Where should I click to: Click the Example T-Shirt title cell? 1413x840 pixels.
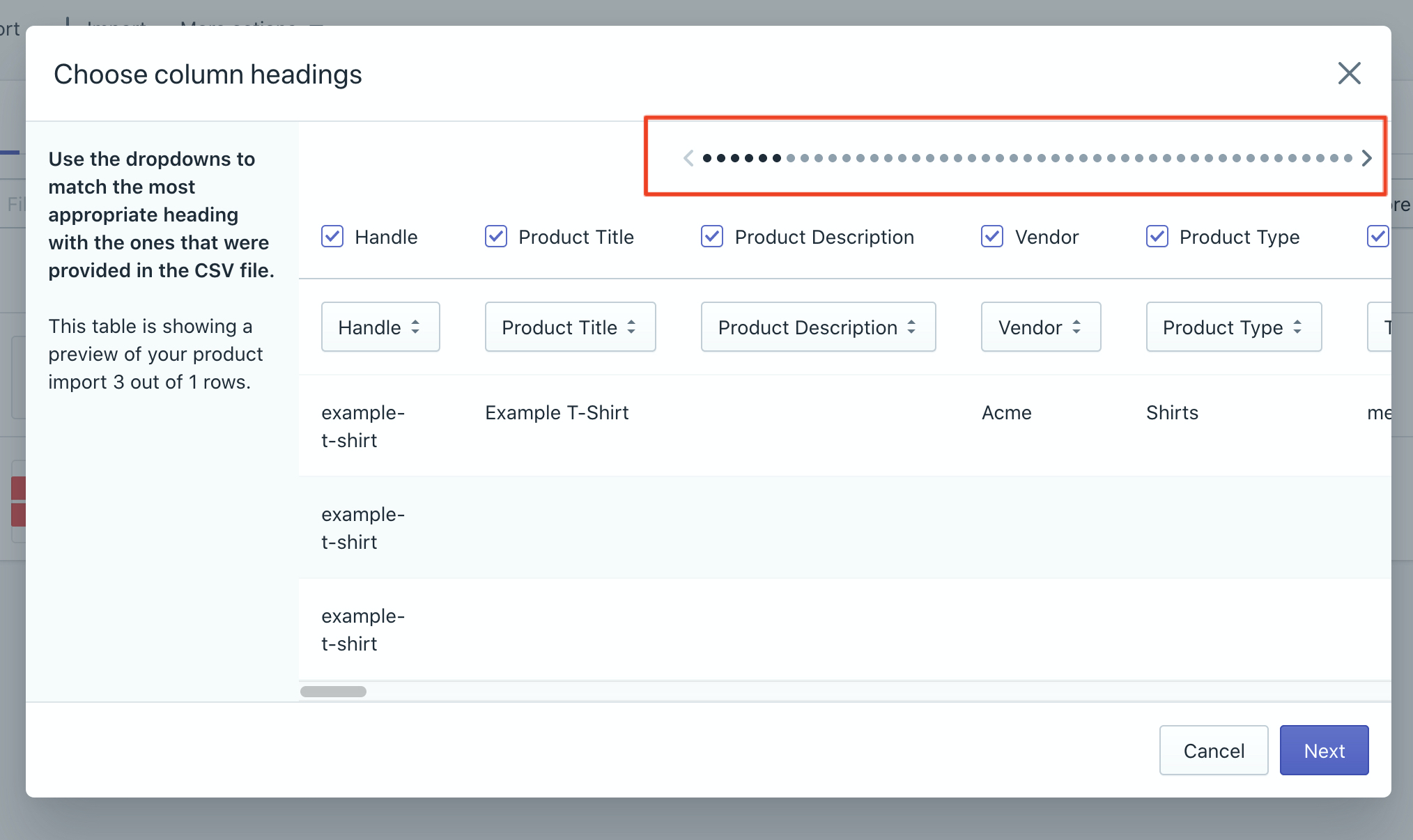(557, 412)
